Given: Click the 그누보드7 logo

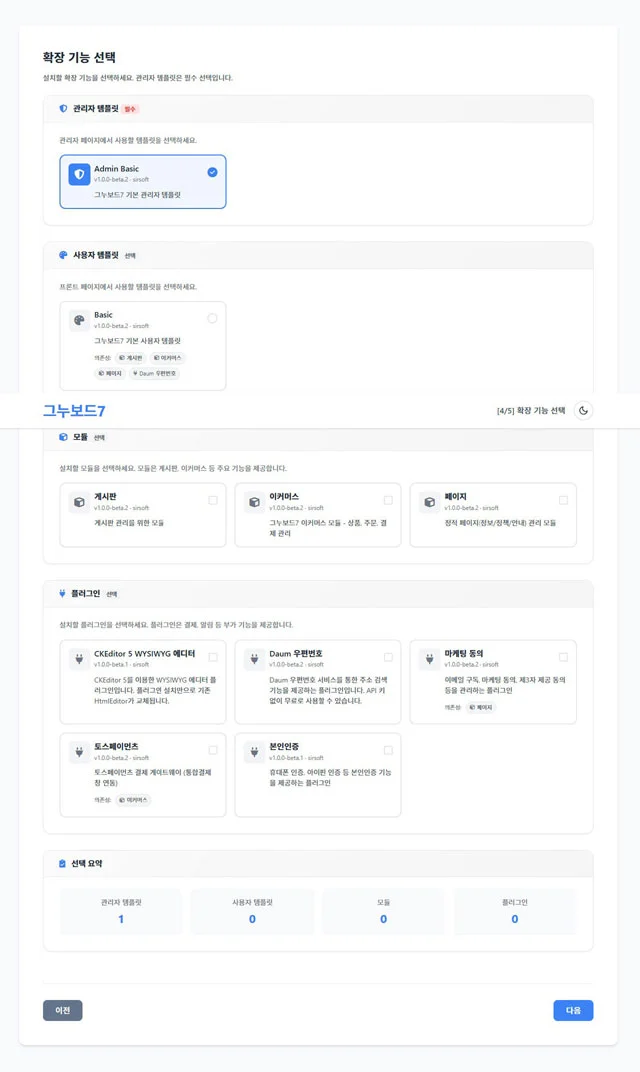Looking at the screenshot, I should coord(74,411).
